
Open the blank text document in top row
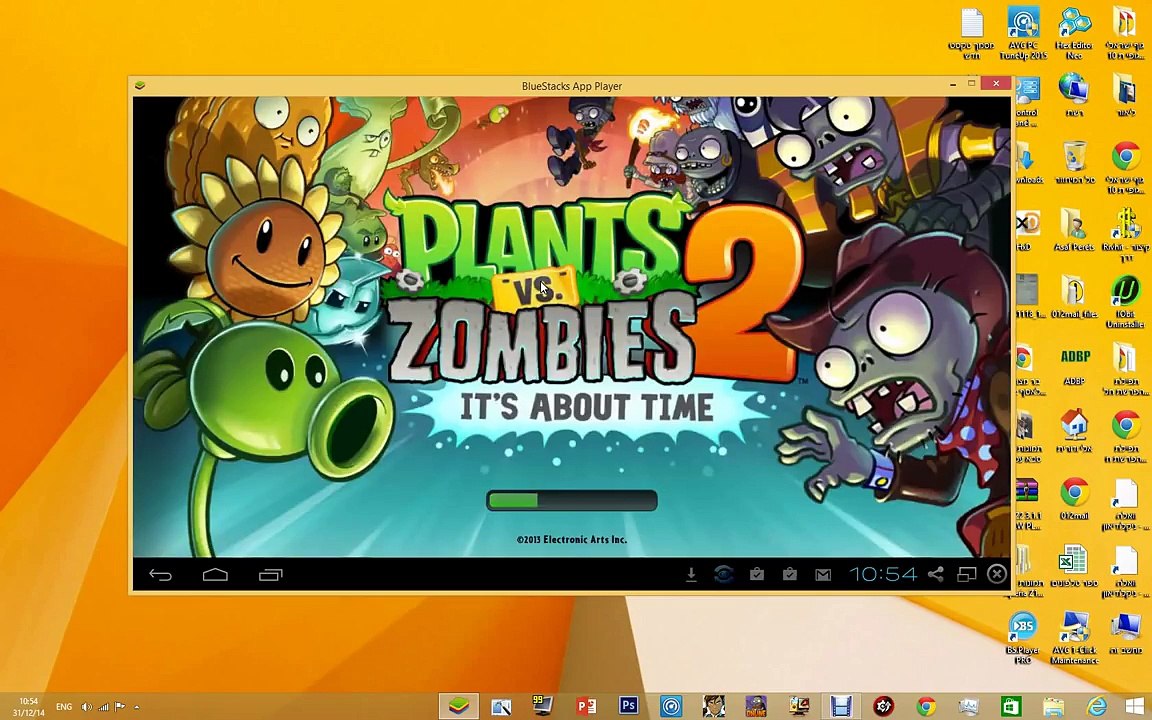pyautogui.click(x=971, y=33)
